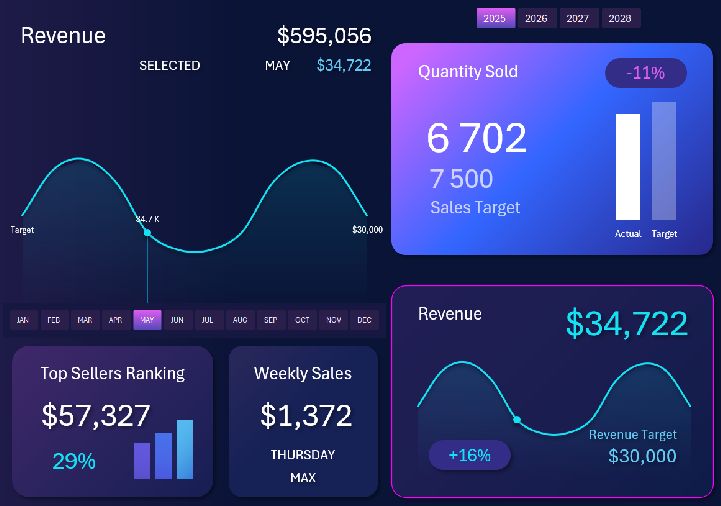Select the highlighted 2025 year tab
The height and width of the screenshot is (506, 721).
(x=494, y=18)
